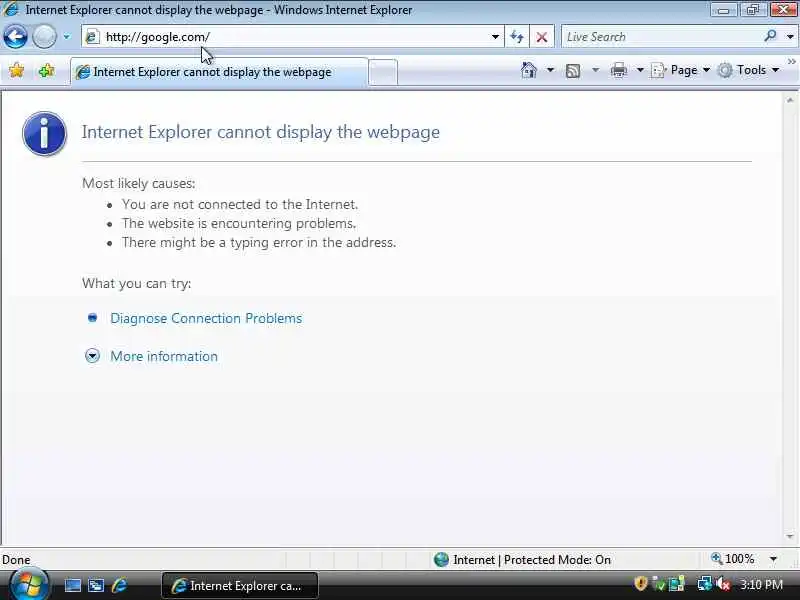Show more toolbar commands chevron
This screenshot has height=600, width=800.
pos(791,62)
